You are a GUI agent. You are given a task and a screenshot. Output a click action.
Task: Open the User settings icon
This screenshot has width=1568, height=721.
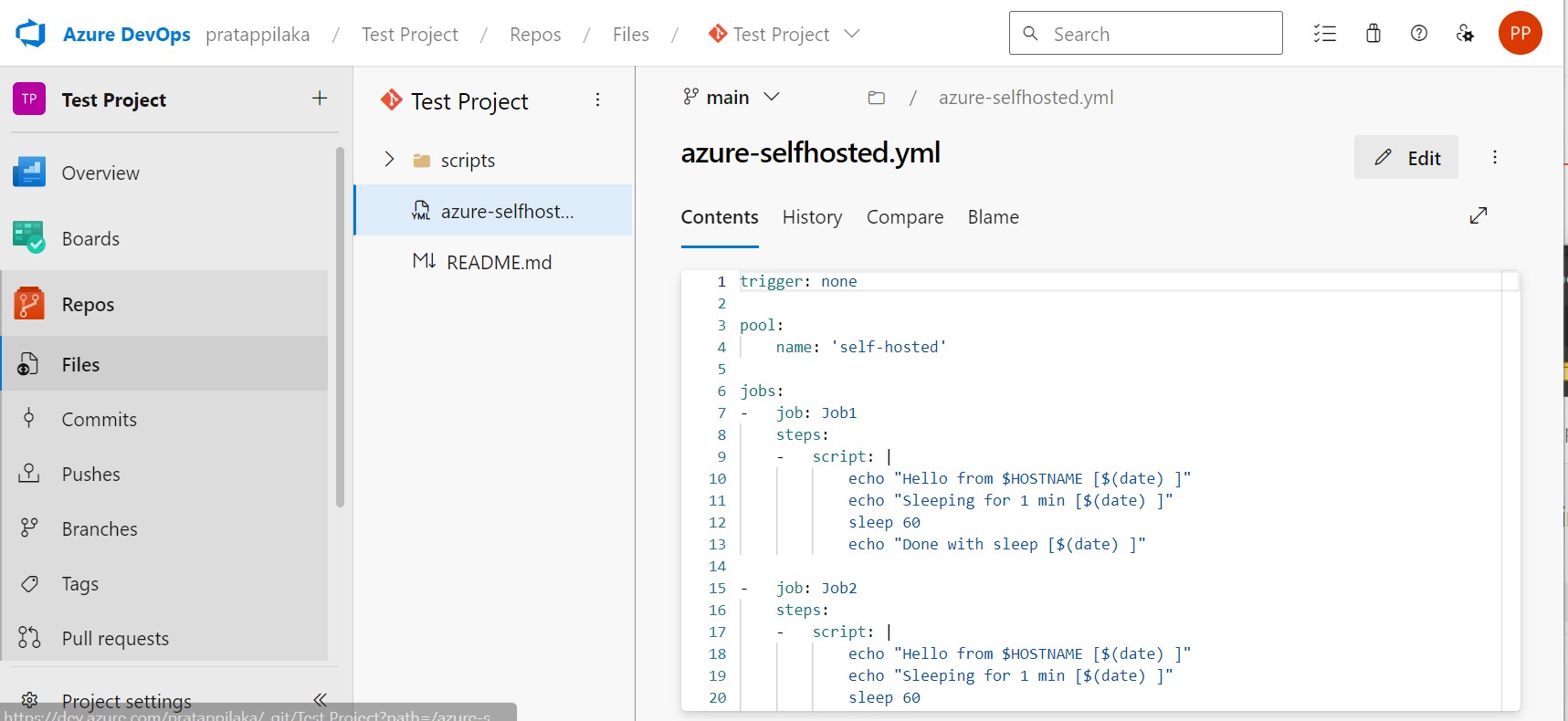1465,34
